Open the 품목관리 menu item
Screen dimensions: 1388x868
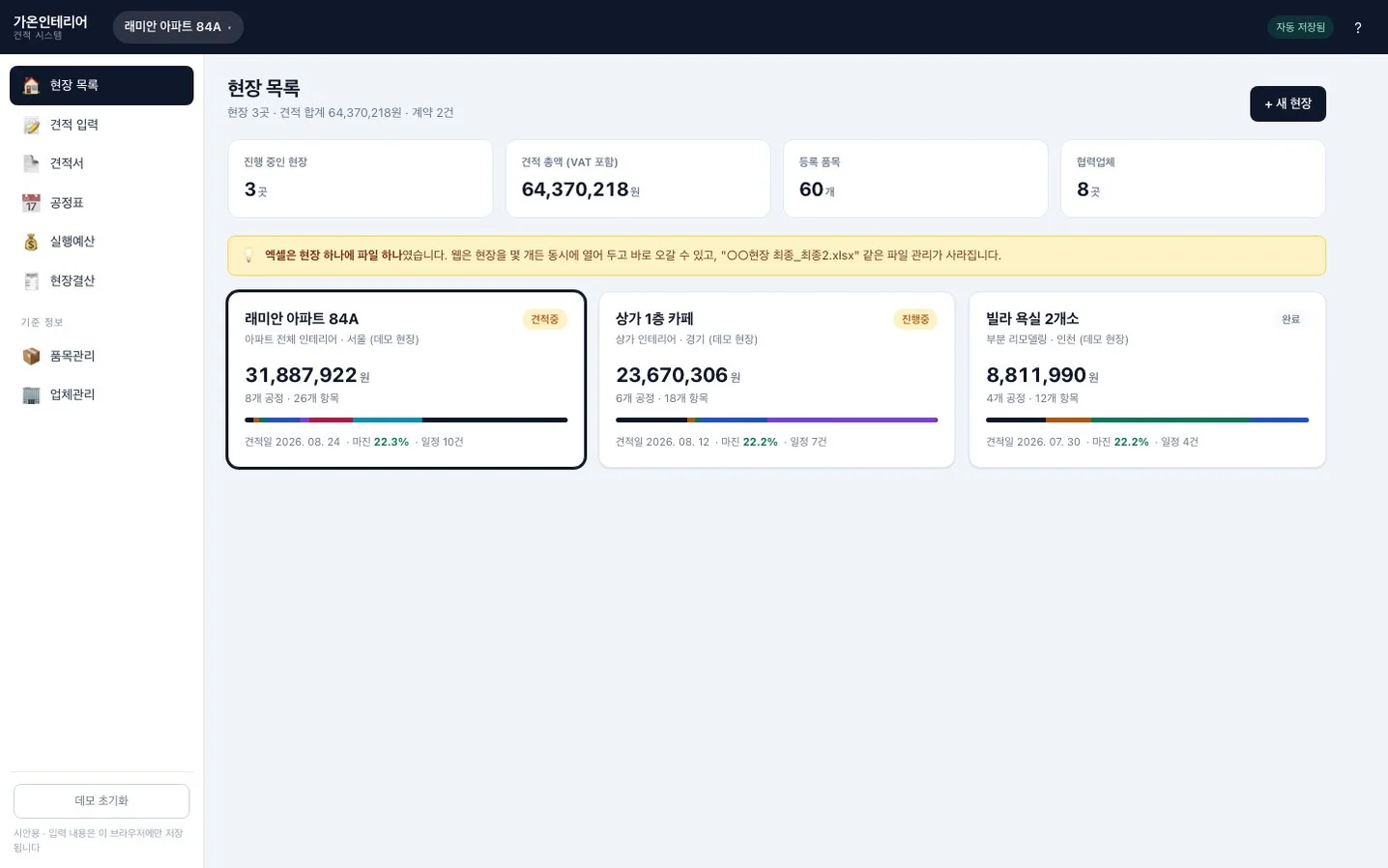[x=101, y=357]
